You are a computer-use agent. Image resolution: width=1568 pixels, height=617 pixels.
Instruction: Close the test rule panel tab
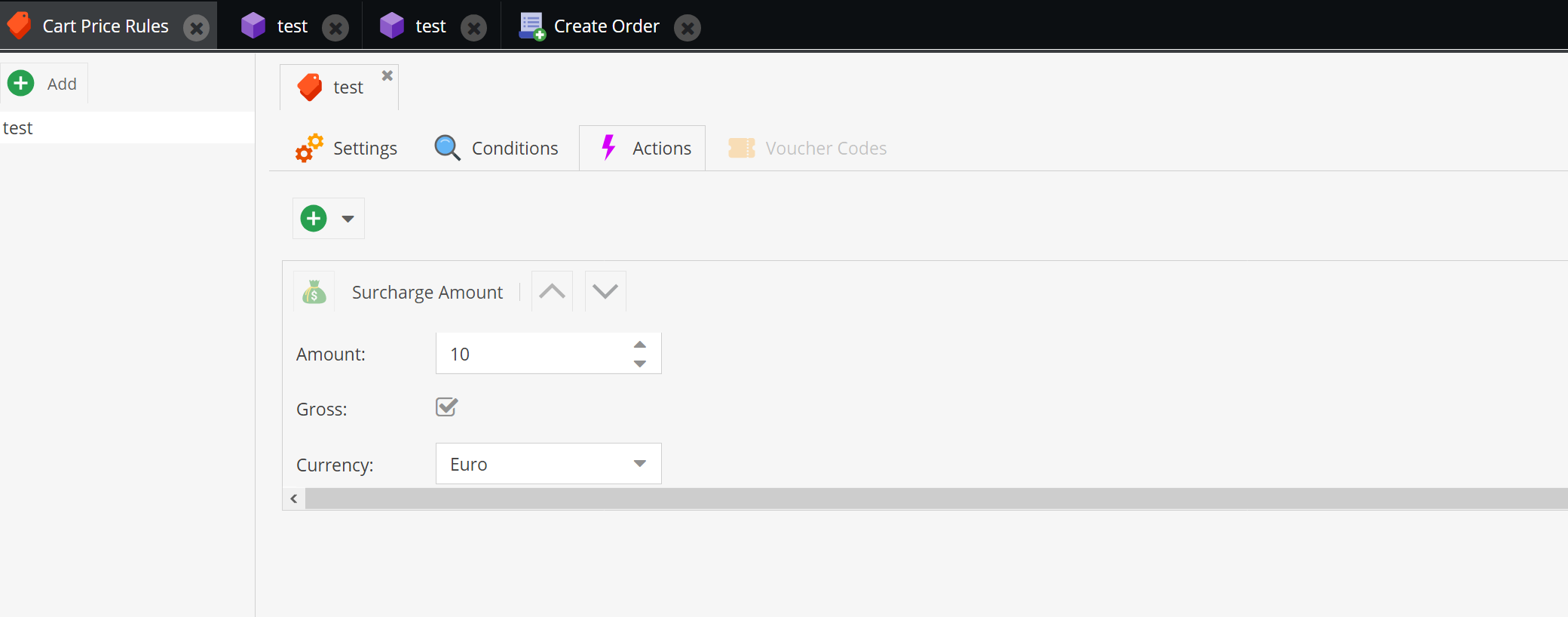click(387, 75)
